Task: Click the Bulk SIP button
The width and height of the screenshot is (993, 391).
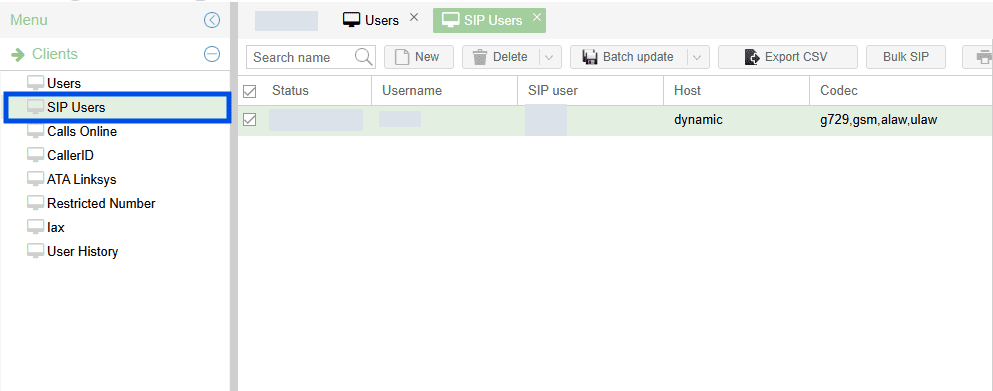Action: (906, 57)
